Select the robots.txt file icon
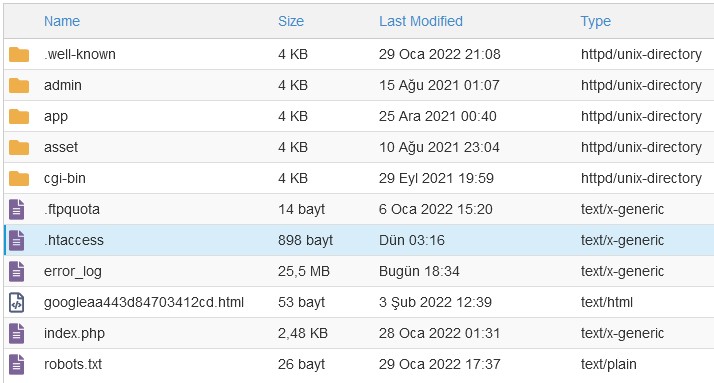Viewport: 714px width, 383px height. click(x=16, y=364)
